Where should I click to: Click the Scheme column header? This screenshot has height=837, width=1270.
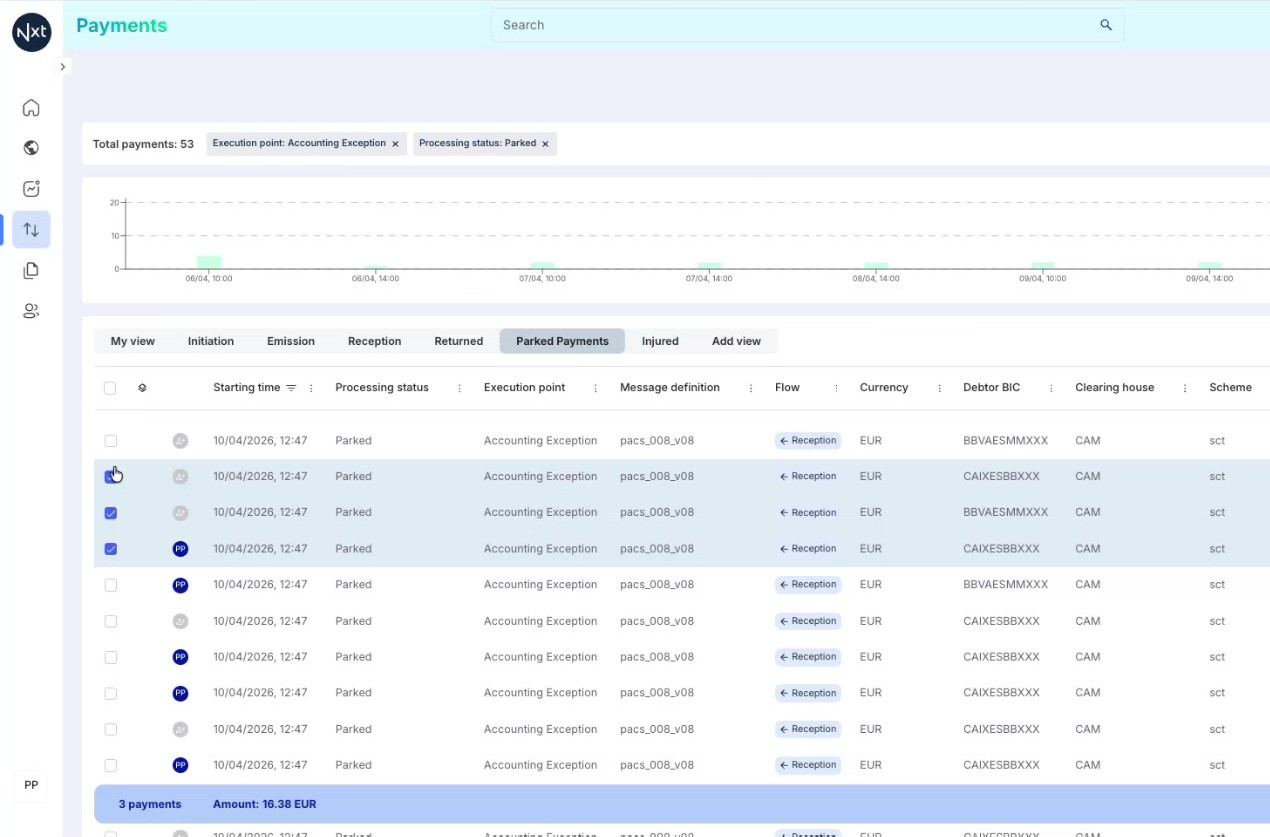tap(1230, 388)
